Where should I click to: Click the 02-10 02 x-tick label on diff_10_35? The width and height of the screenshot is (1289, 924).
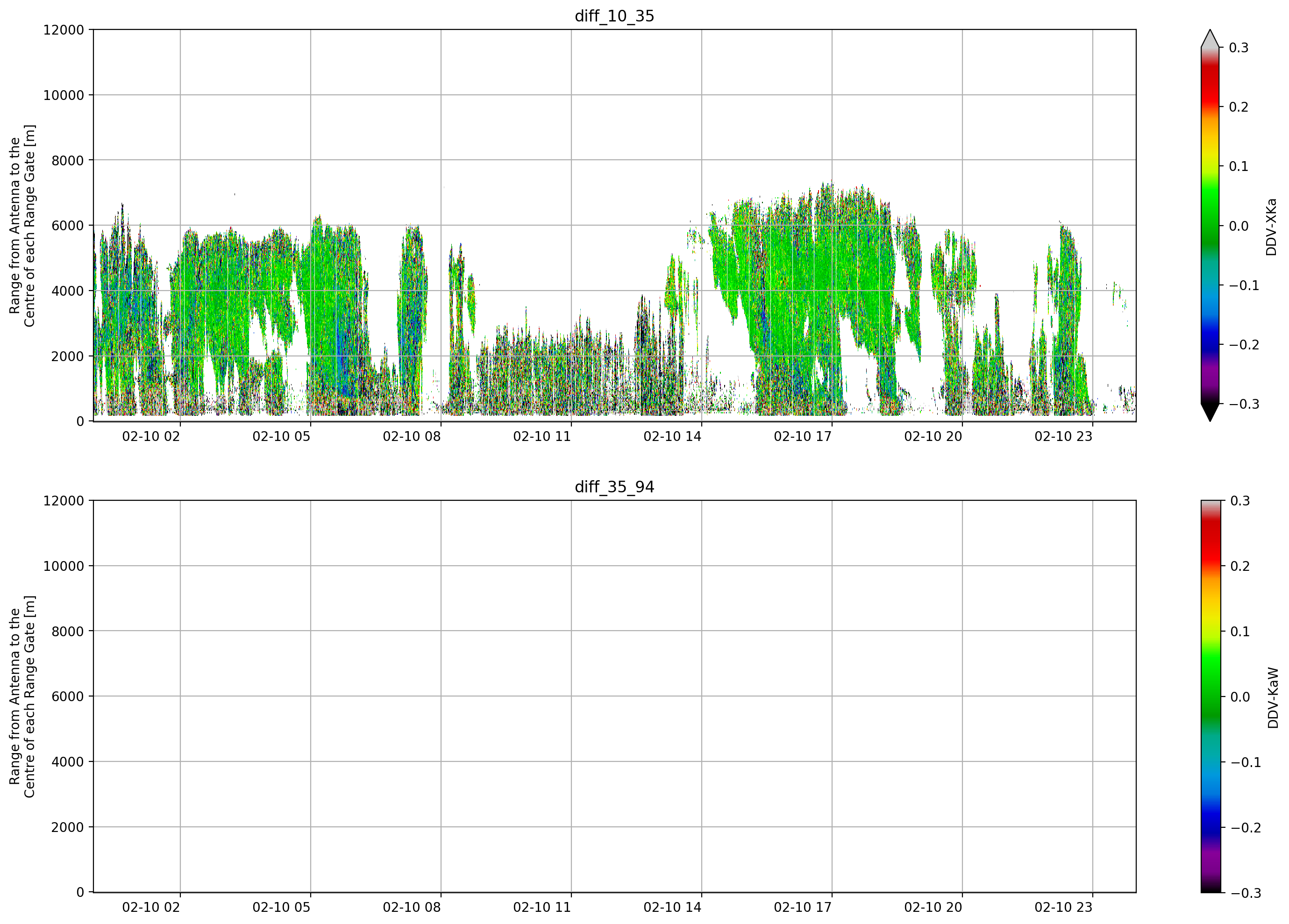click(151, 436)
